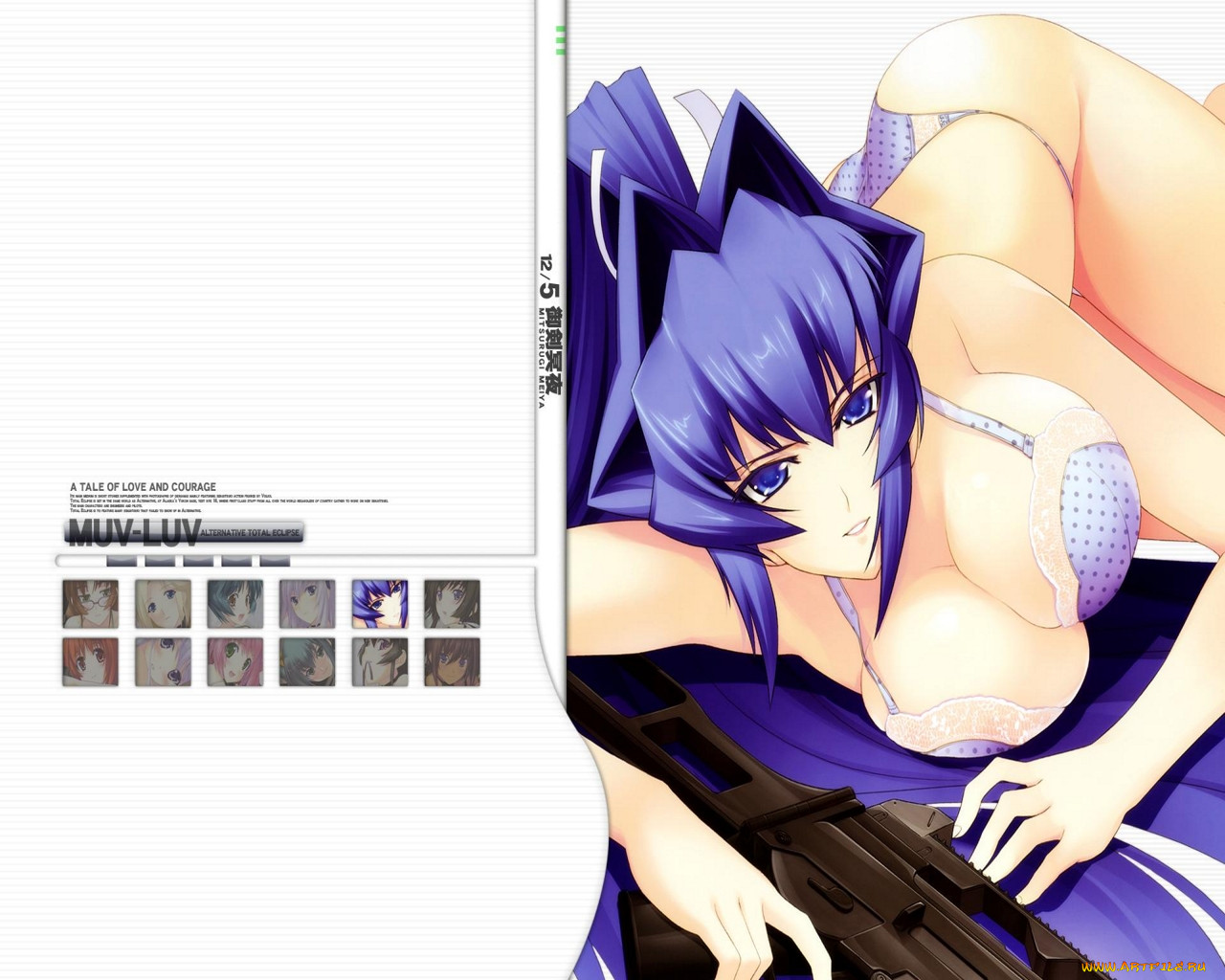Viewport: 1225px width, 980px height.
Task: Select the highlighted blue-haired character thumbnail
Action: click(380, 604)
